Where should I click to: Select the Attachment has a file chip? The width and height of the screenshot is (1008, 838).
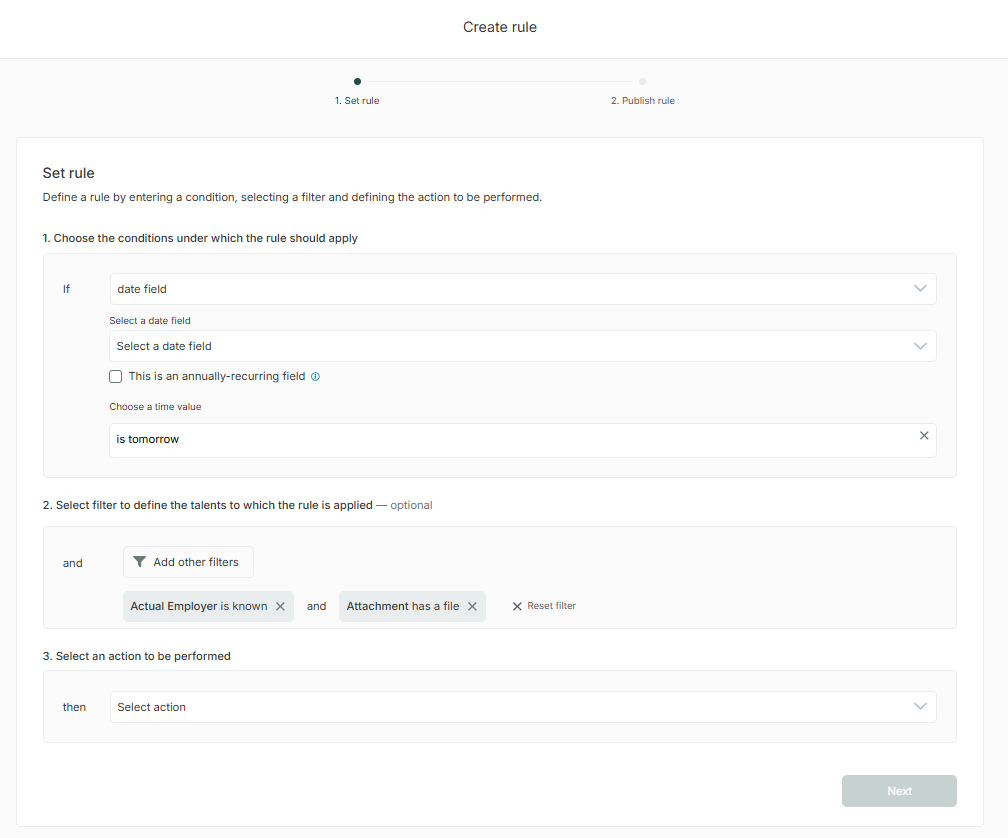coord(402,606)
